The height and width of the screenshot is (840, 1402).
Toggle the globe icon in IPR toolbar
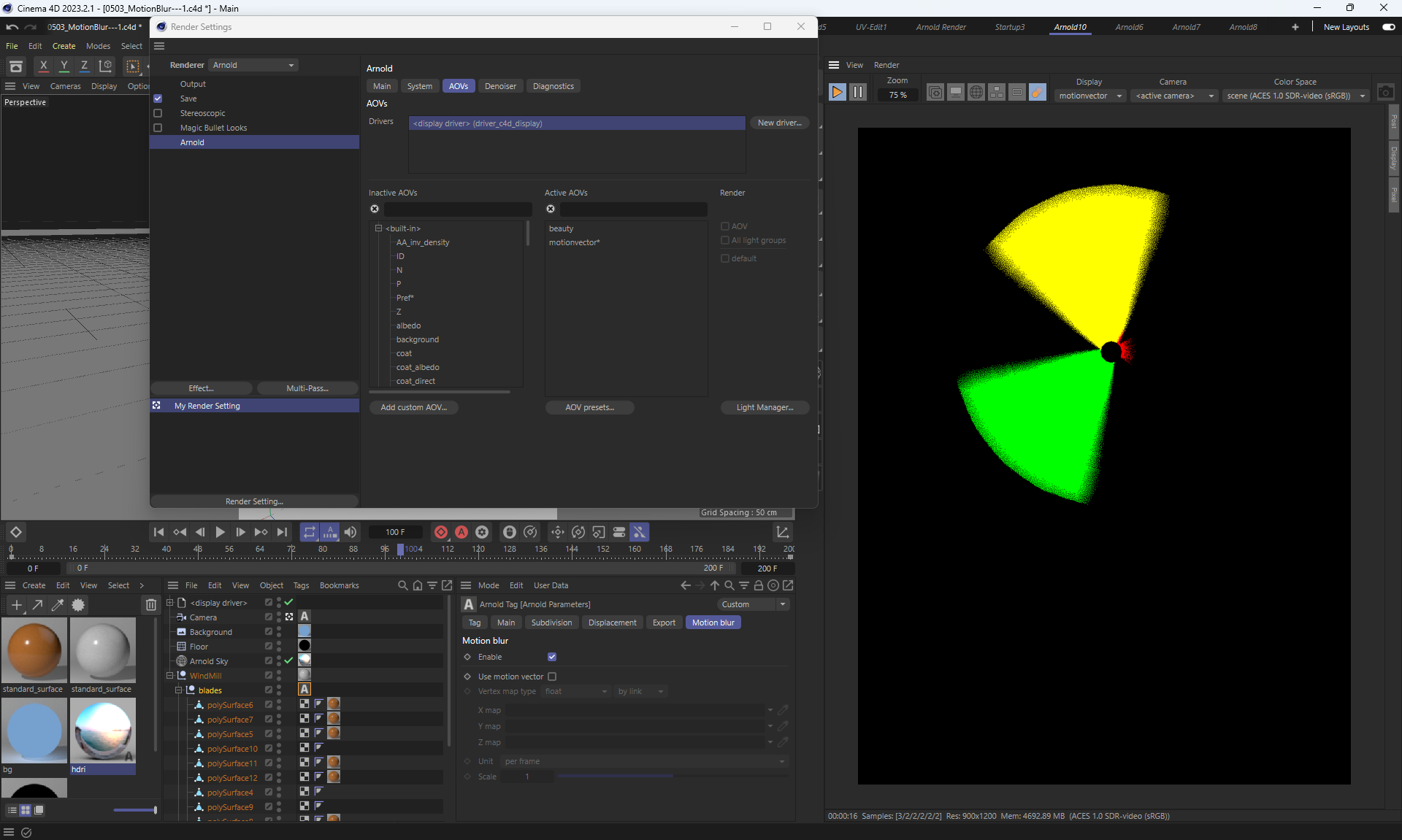[976, 93]
